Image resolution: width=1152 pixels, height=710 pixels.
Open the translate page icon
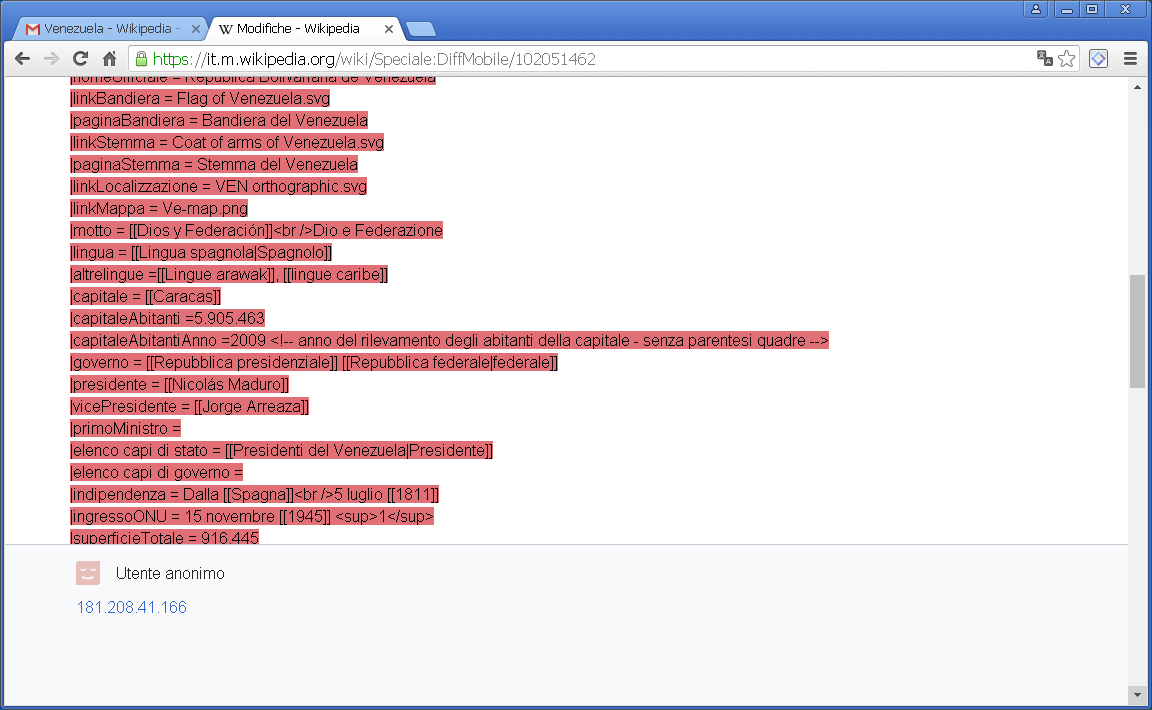[x=1045, y=59]
